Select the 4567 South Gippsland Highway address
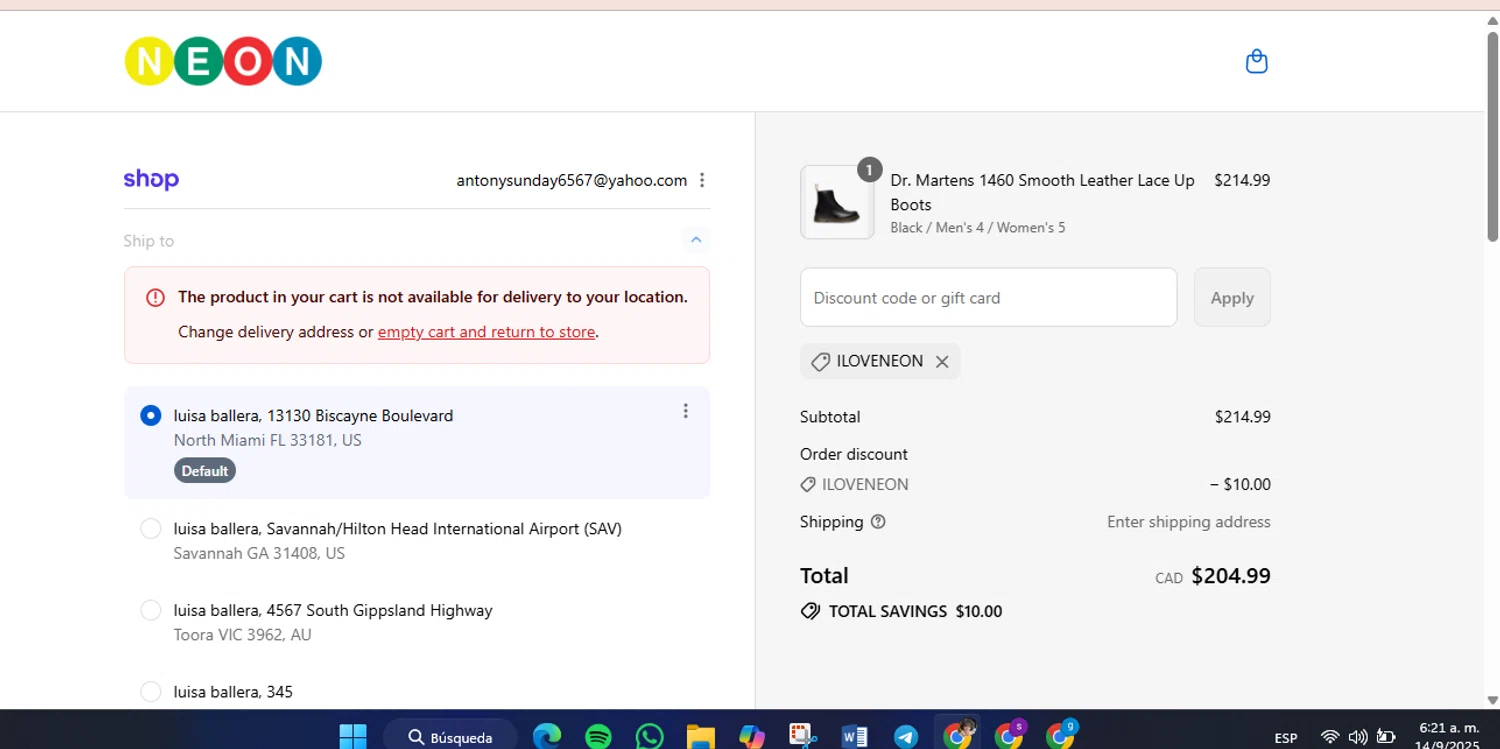 (150, 610)
